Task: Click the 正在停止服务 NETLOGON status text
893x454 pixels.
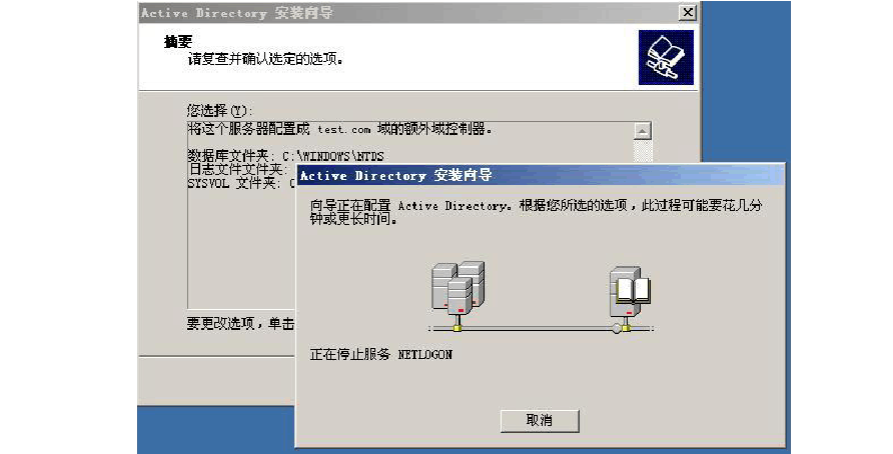Action: (x=381, y=354)
